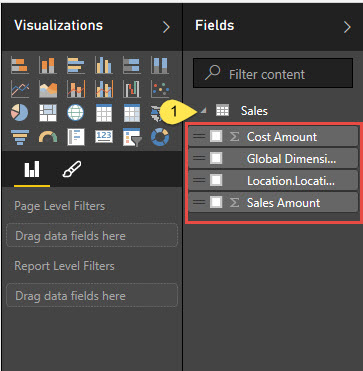Select the Card (123) visual

click(x=104, y=137)
